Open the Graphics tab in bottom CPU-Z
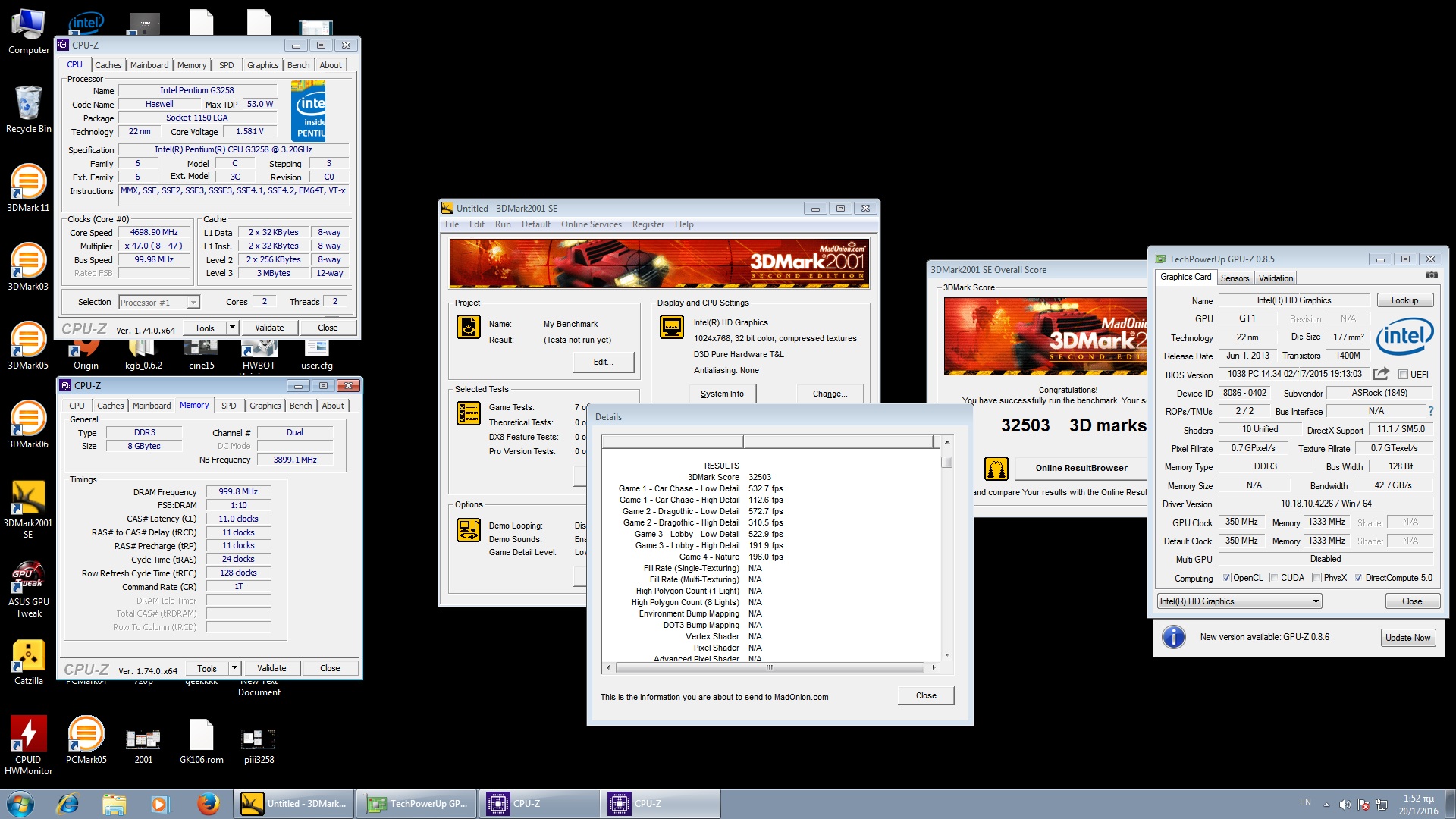 tap(265, 406)
